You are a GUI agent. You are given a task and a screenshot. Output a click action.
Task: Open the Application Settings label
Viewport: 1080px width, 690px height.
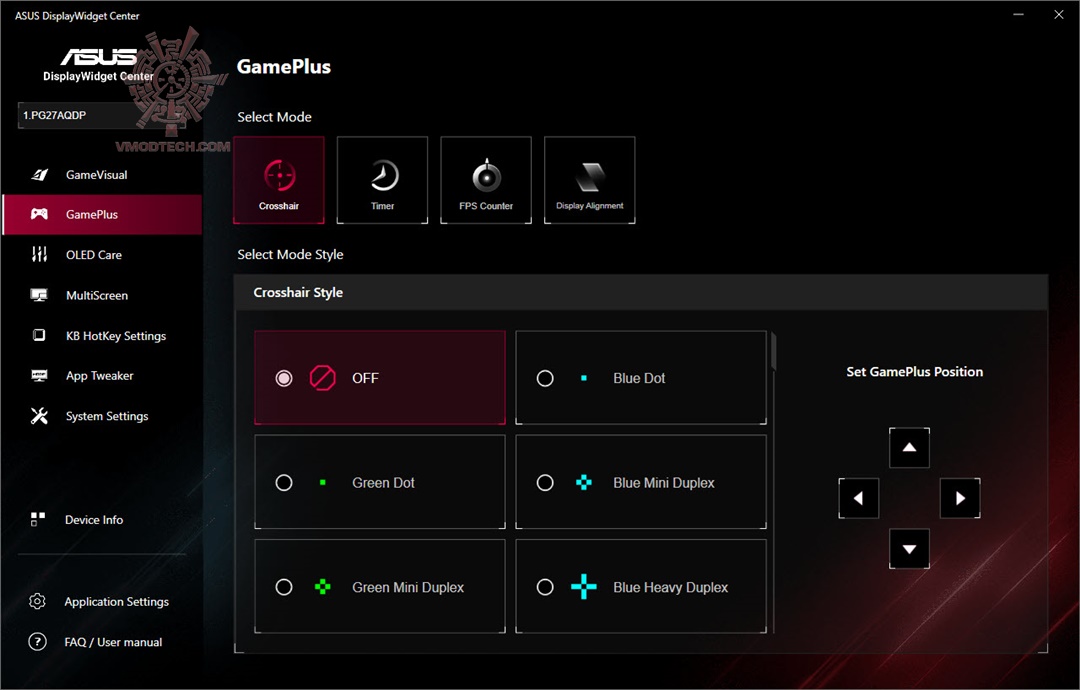[116, 602]
